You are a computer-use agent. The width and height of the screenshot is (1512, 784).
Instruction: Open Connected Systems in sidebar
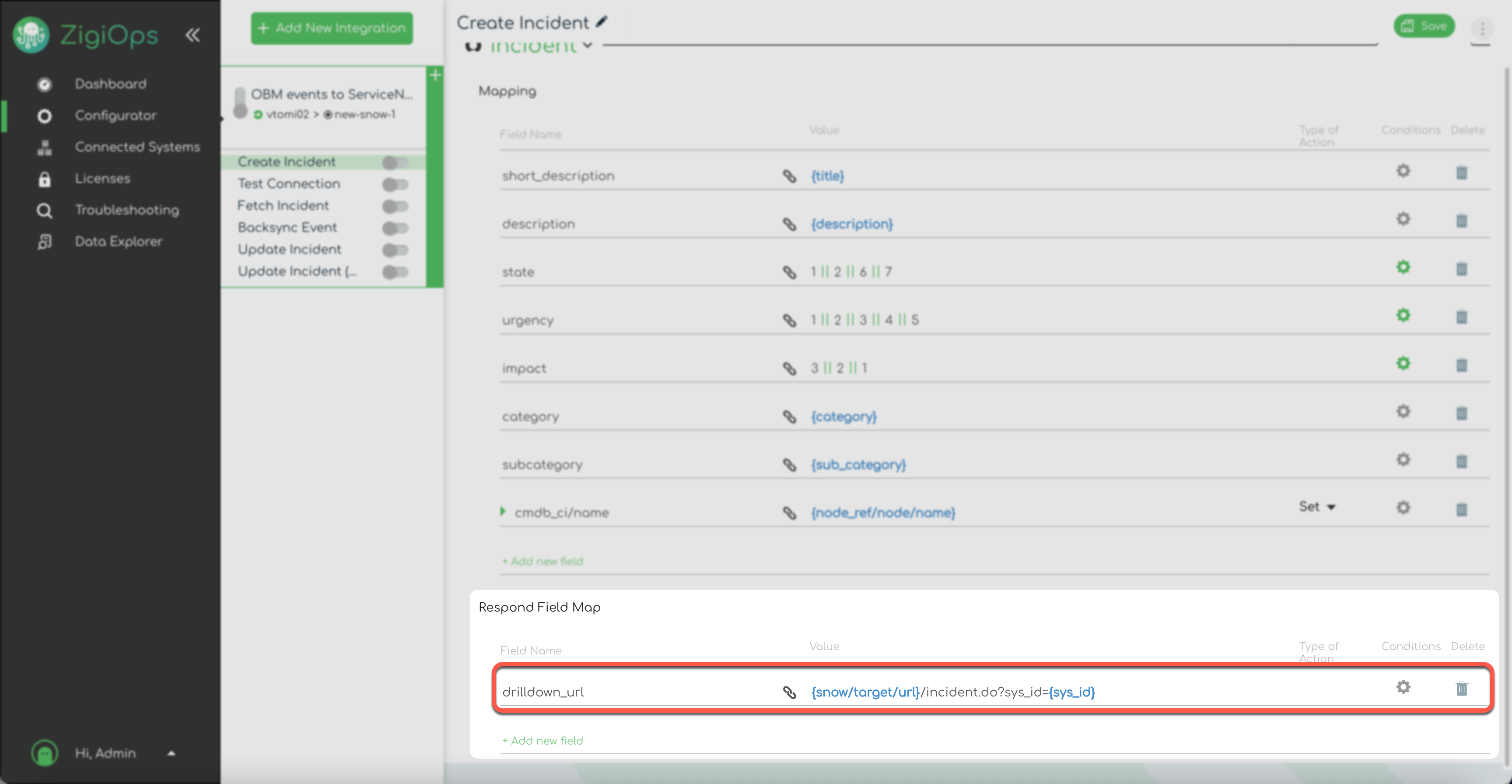pos(137,147)
